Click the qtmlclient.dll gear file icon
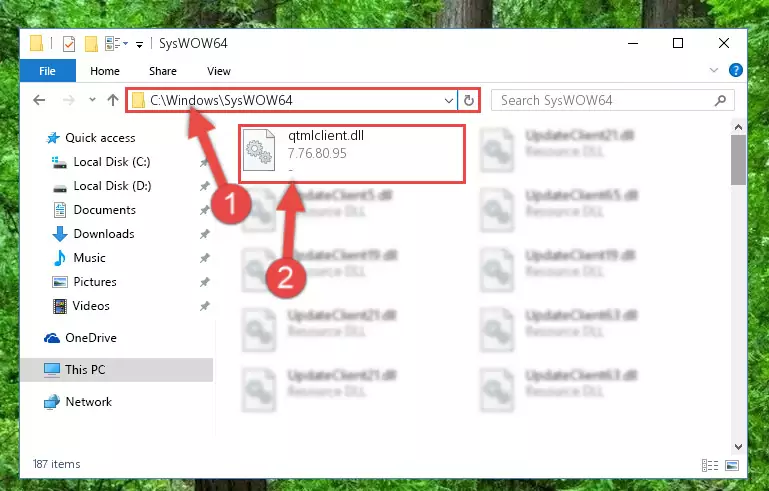 coord(259,150)
